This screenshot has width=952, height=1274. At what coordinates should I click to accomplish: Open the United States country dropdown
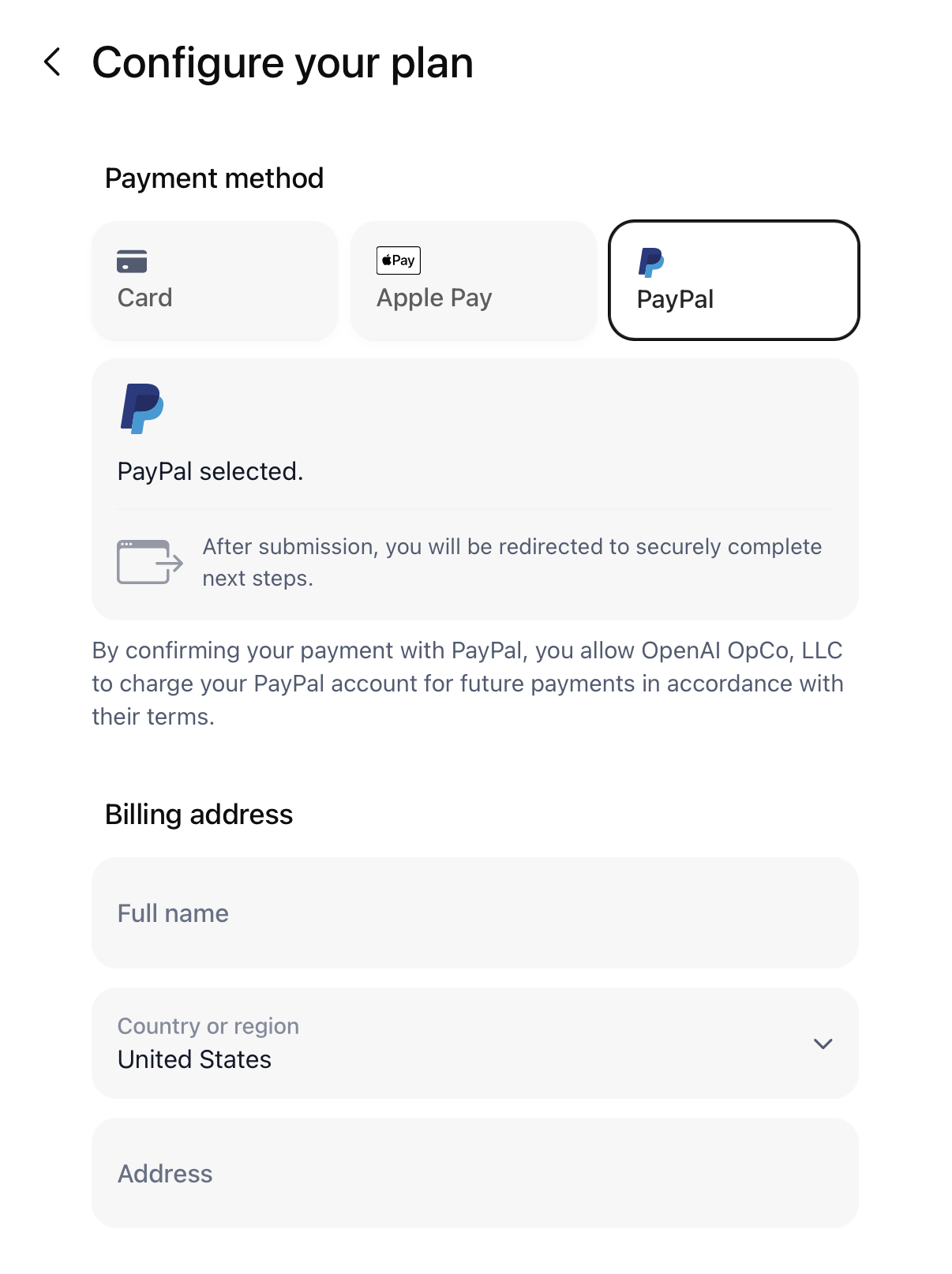click(475, 1043)
